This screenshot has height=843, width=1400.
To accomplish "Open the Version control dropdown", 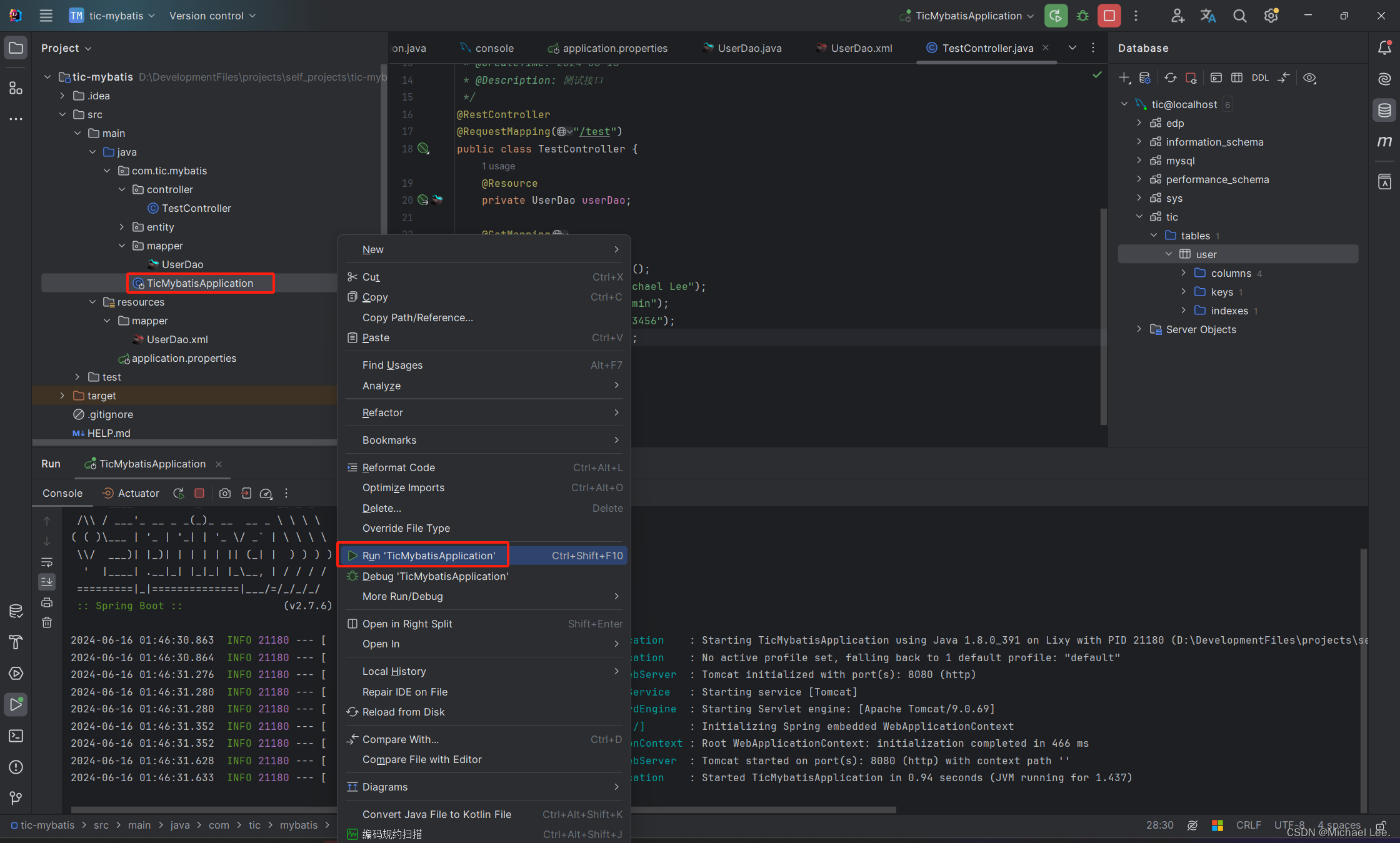I will (212, 16).
